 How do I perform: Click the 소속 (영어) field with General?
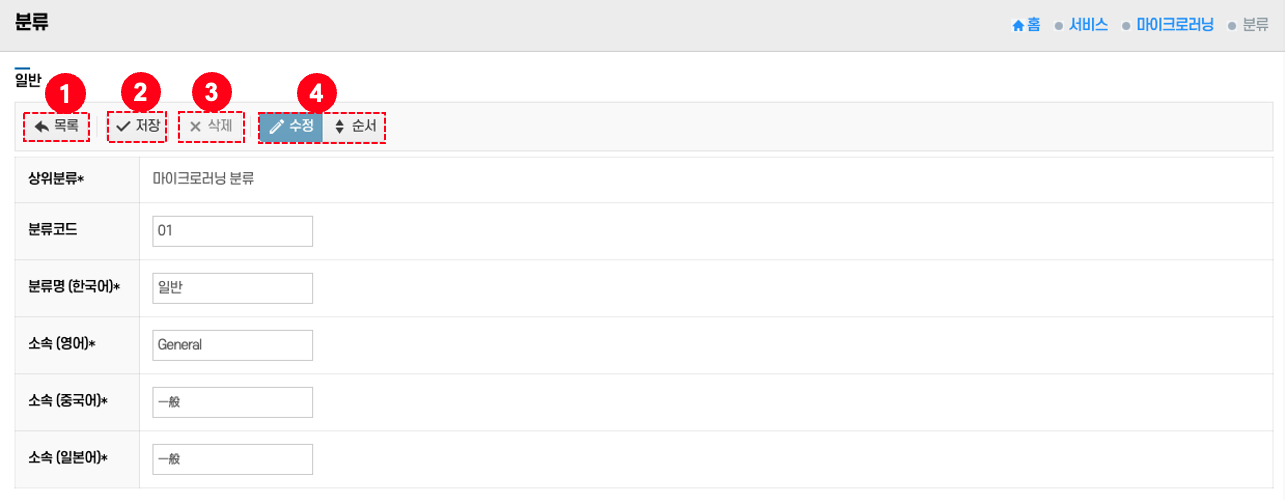pos(232,345)
